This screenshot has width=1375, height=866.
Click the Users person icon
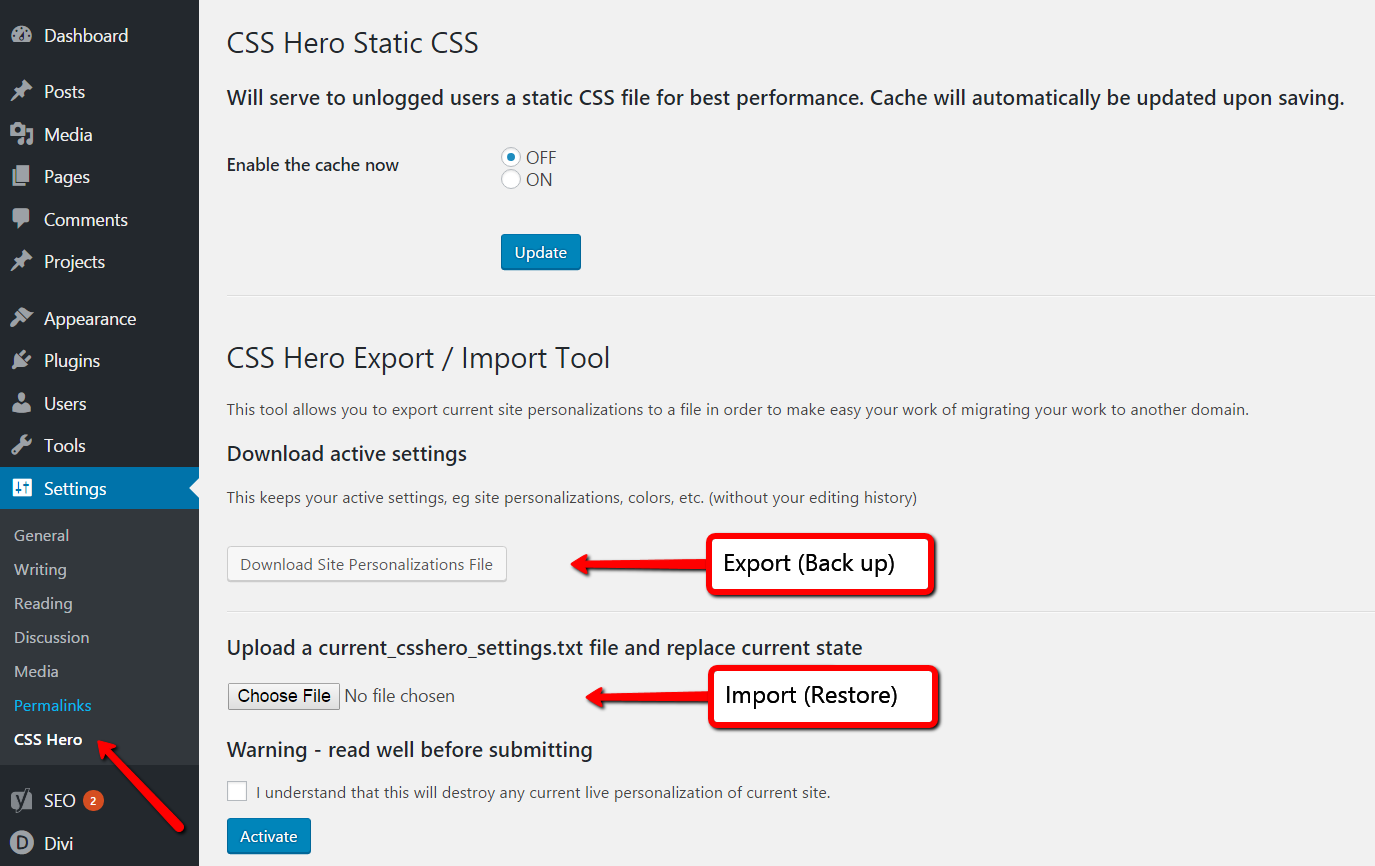[22, 403]
